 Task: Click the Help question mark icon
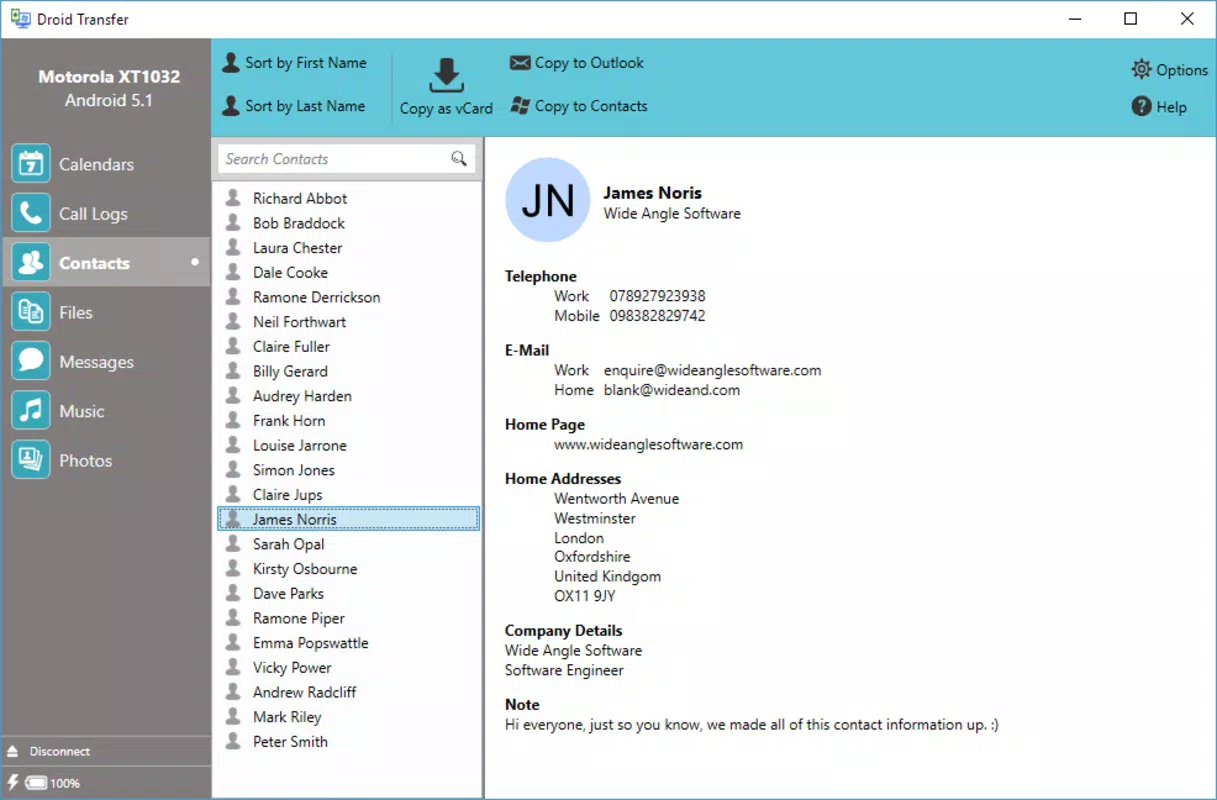click(x=1141, y=106)
